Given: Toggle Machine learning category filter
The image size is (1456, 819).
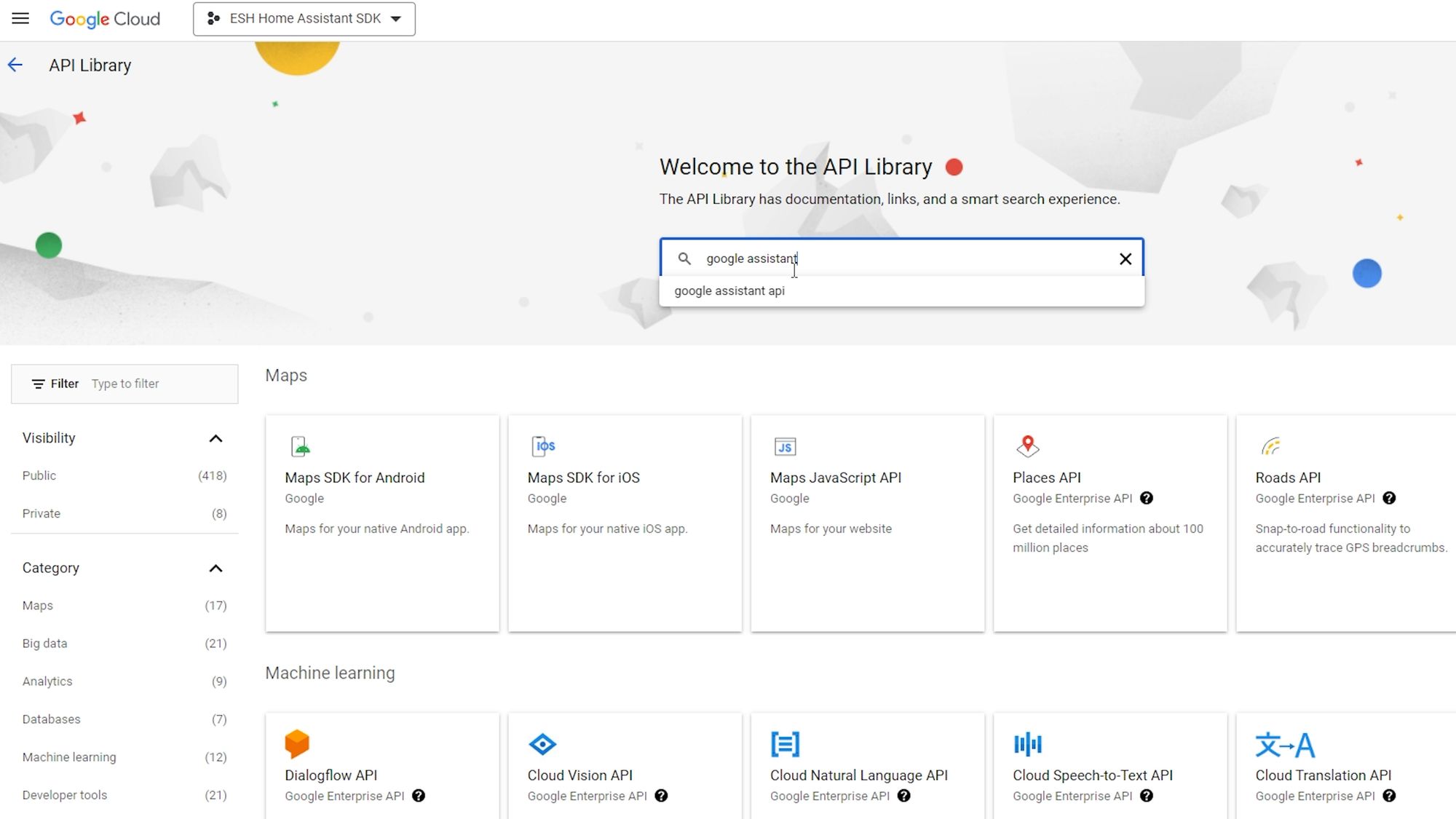Looking at the screenshot, I should pos(69,757).
